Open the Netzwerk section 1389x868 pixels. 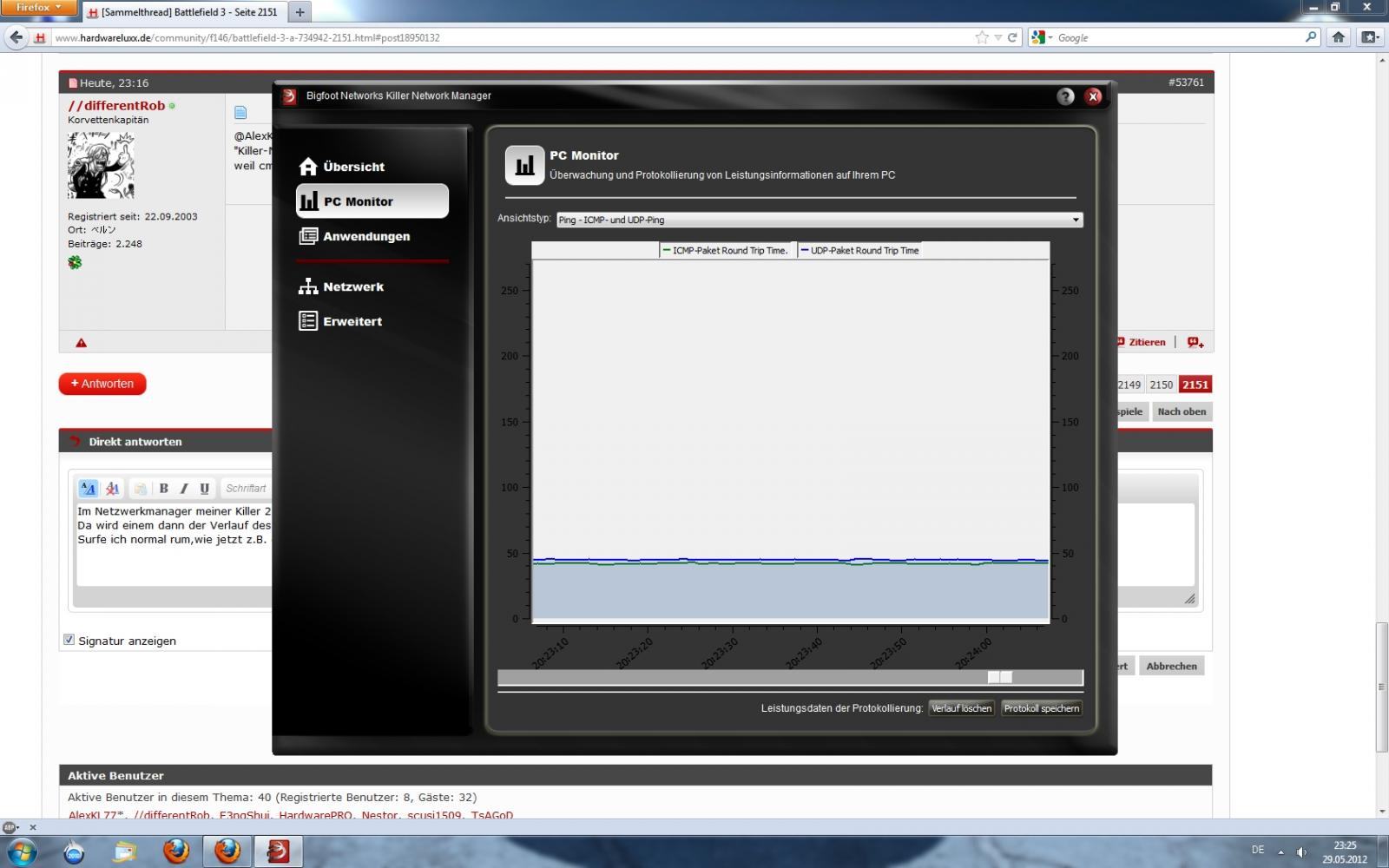tap(341, 286)
